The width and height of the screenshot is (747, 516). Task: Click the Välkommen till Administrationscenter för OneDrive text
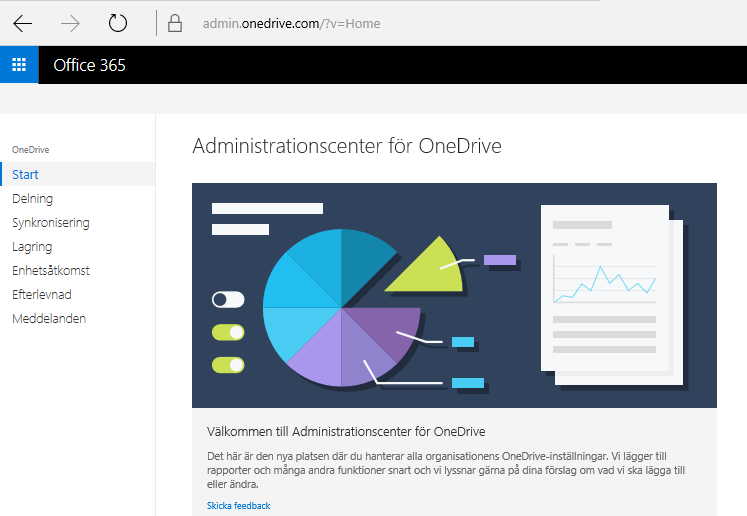point(346,431)
